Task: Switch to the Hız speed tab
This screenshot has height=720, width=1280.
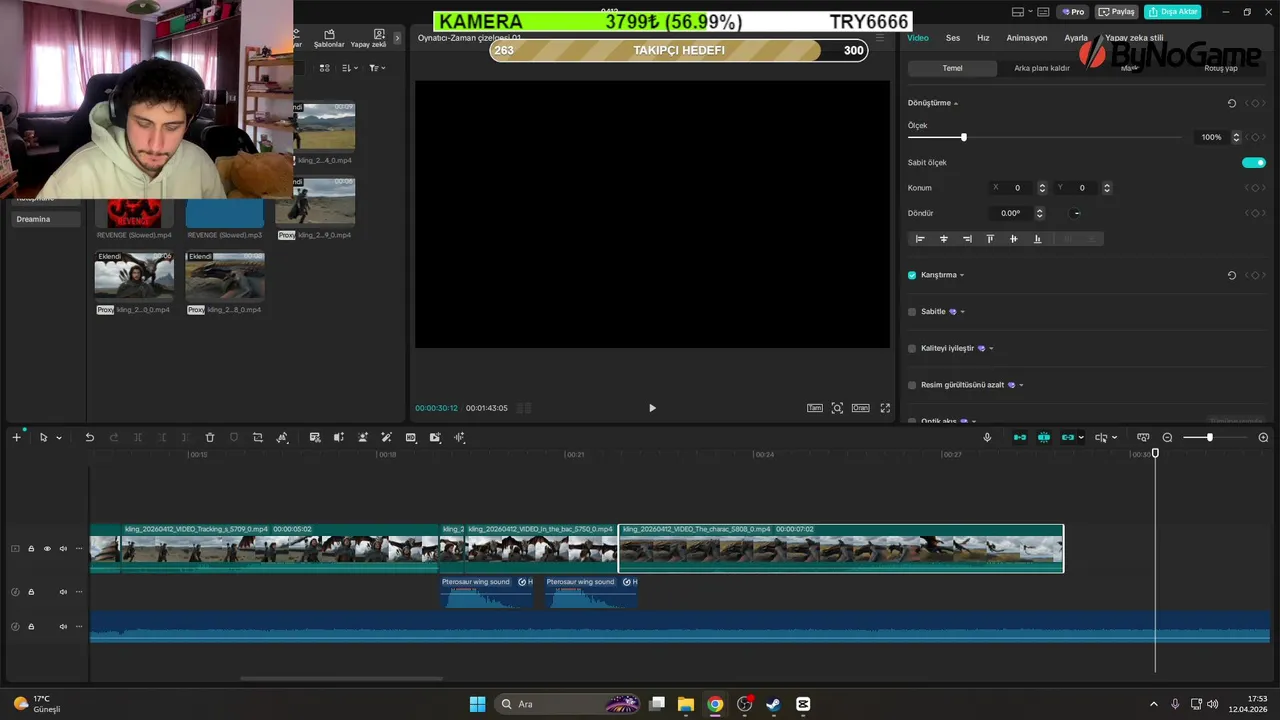Action: point(983,38)
